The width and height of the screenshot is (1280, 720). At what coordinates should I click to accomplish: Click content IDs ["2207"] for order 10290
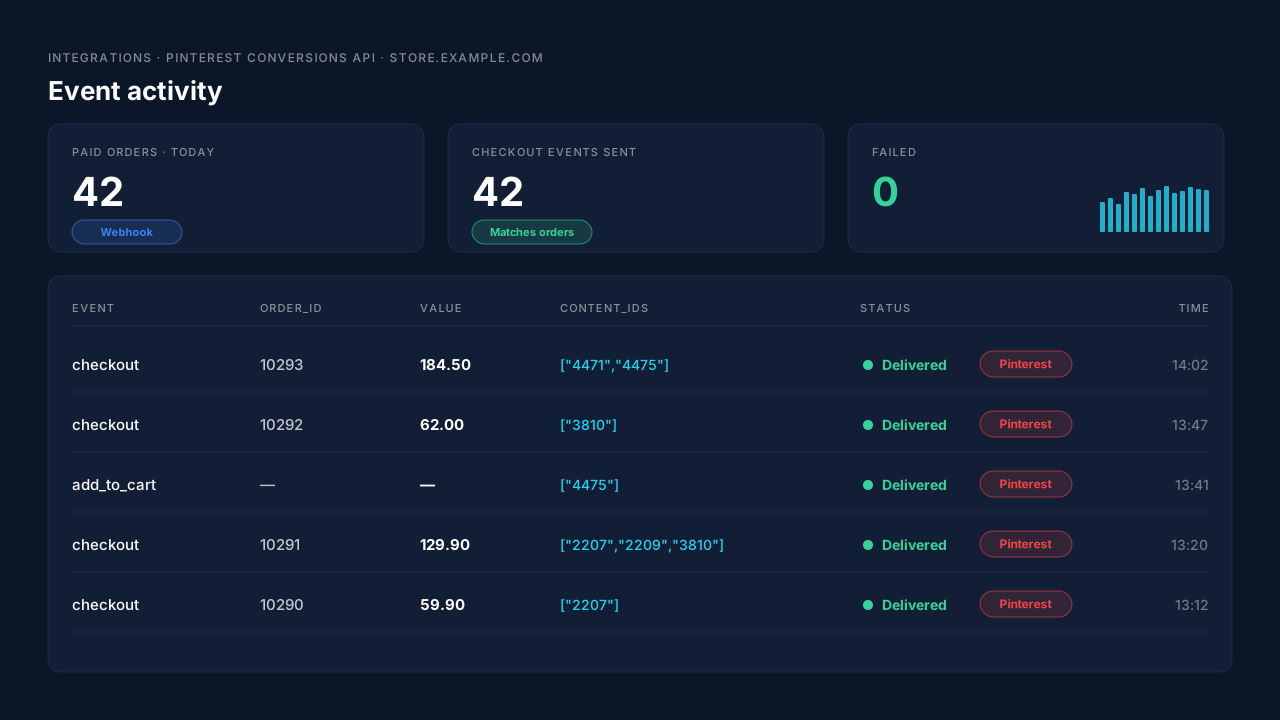pos(589,605)
